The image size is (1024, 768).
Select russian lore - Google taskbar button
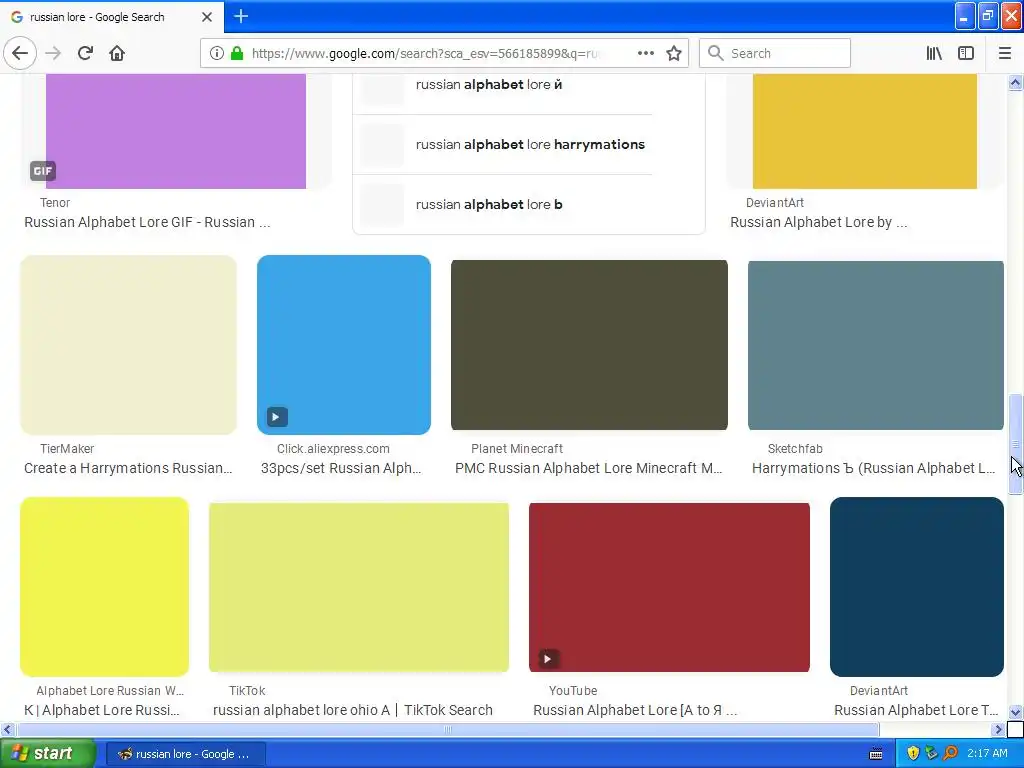coord(185,754)
